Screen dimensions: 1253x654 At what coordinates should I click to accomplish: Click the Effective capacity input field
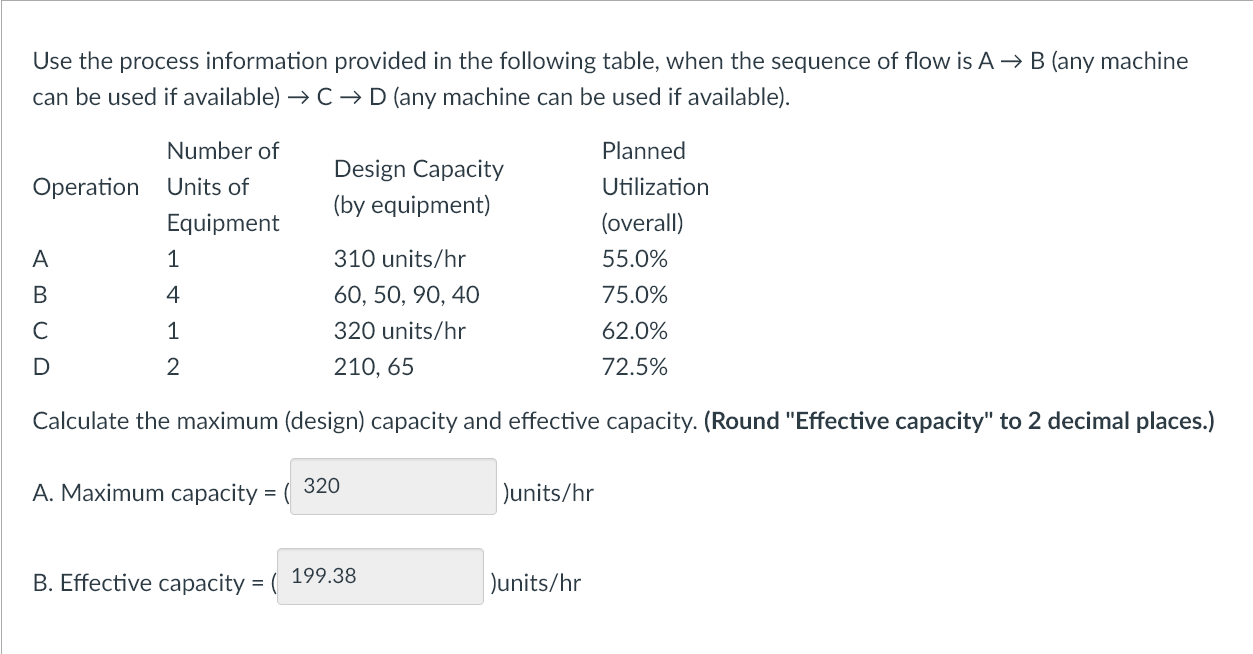click(x=379, y=576)
